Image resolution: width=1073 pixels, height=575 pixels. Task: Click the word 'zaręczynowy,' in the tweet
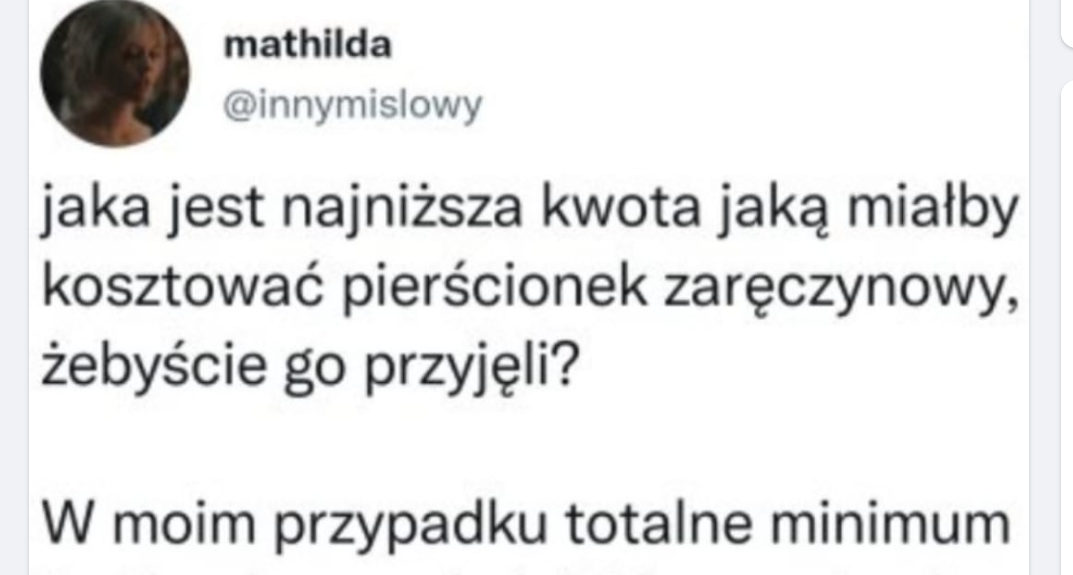tap(842, 290)
